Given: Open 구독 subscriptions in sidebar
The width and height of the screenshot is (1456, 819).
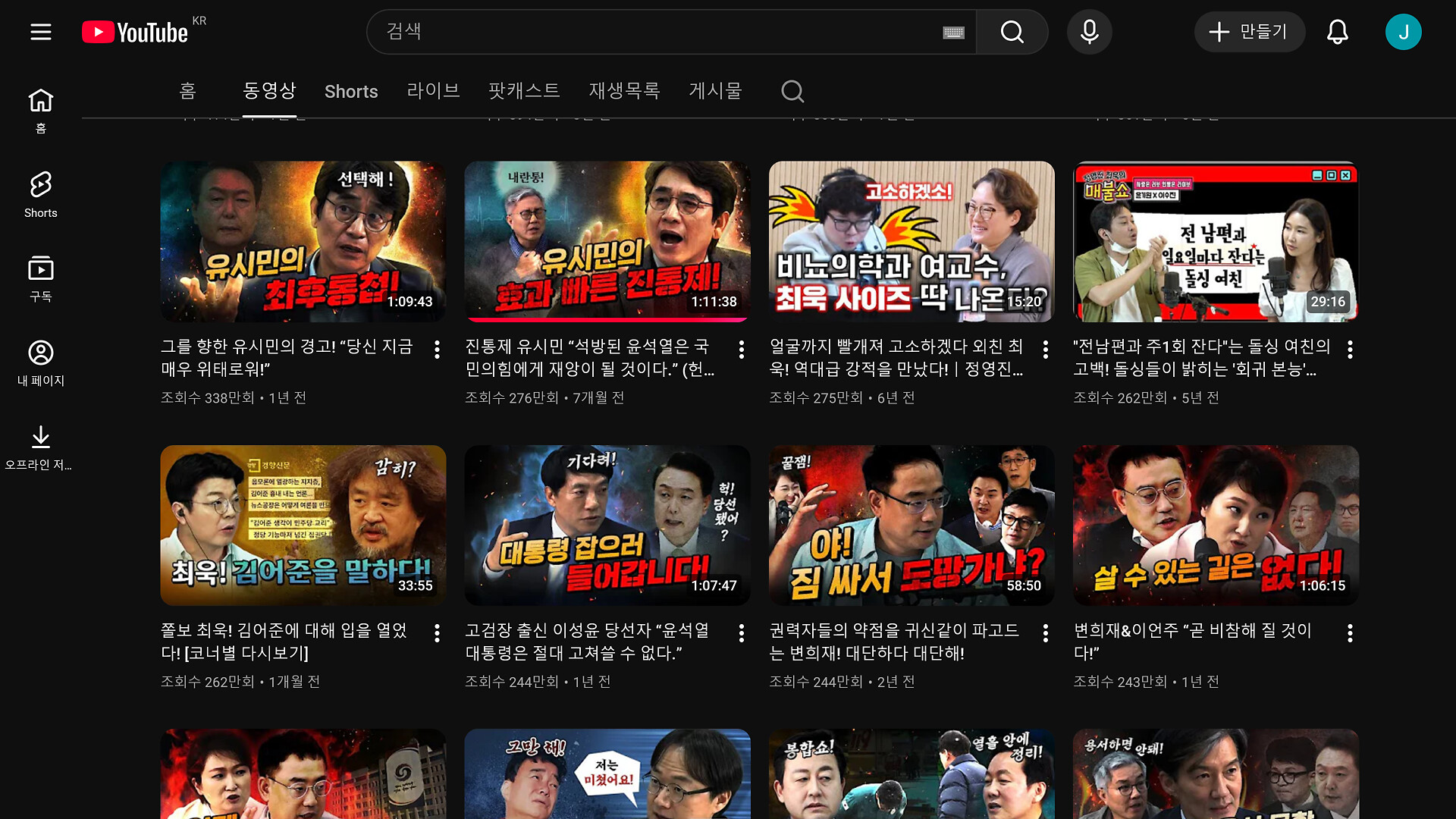Looking at the screenshot, I should [41, 278].
